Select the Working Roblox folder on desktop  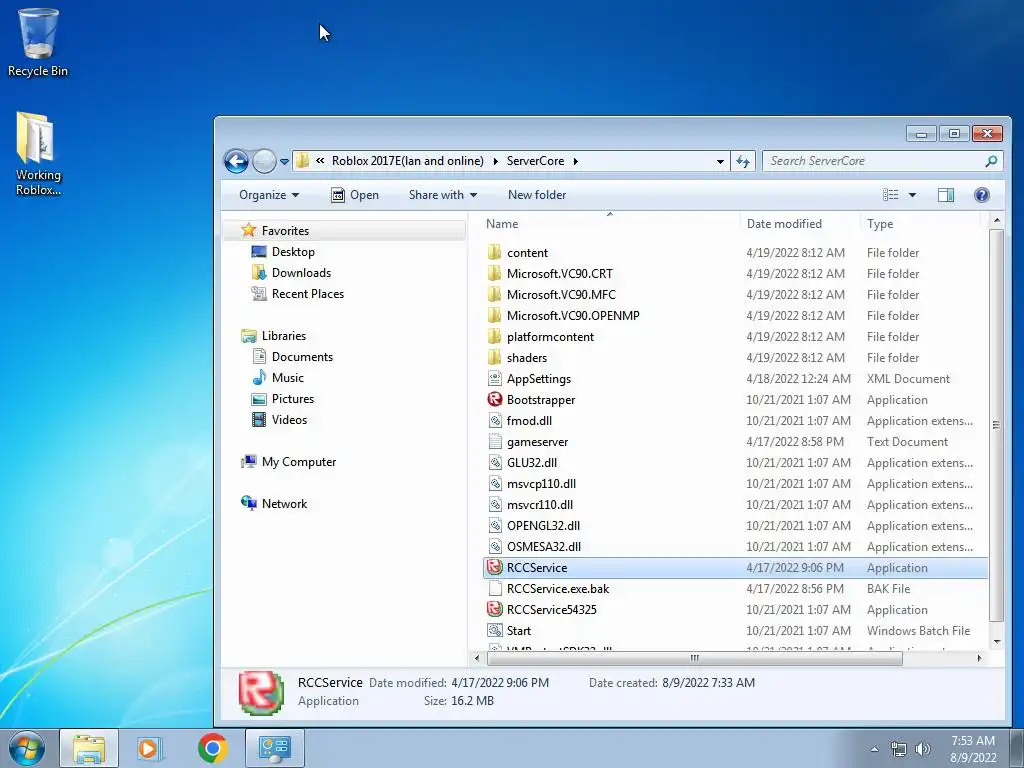click(x=38, y=153)
